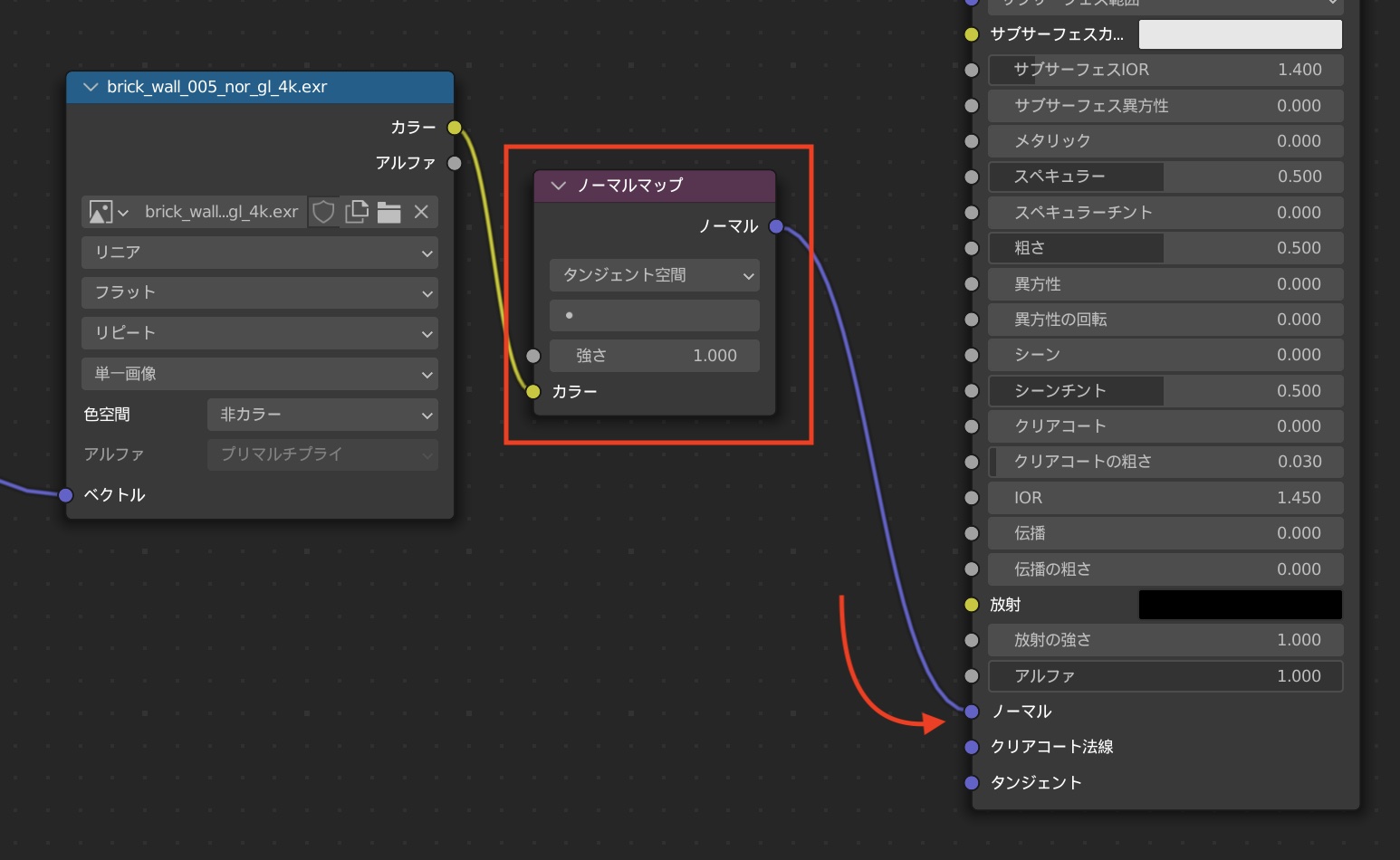This screenshot has width=1400, height=860.
Task: Click the image texture Color output socket
Action: coord(455,128)
